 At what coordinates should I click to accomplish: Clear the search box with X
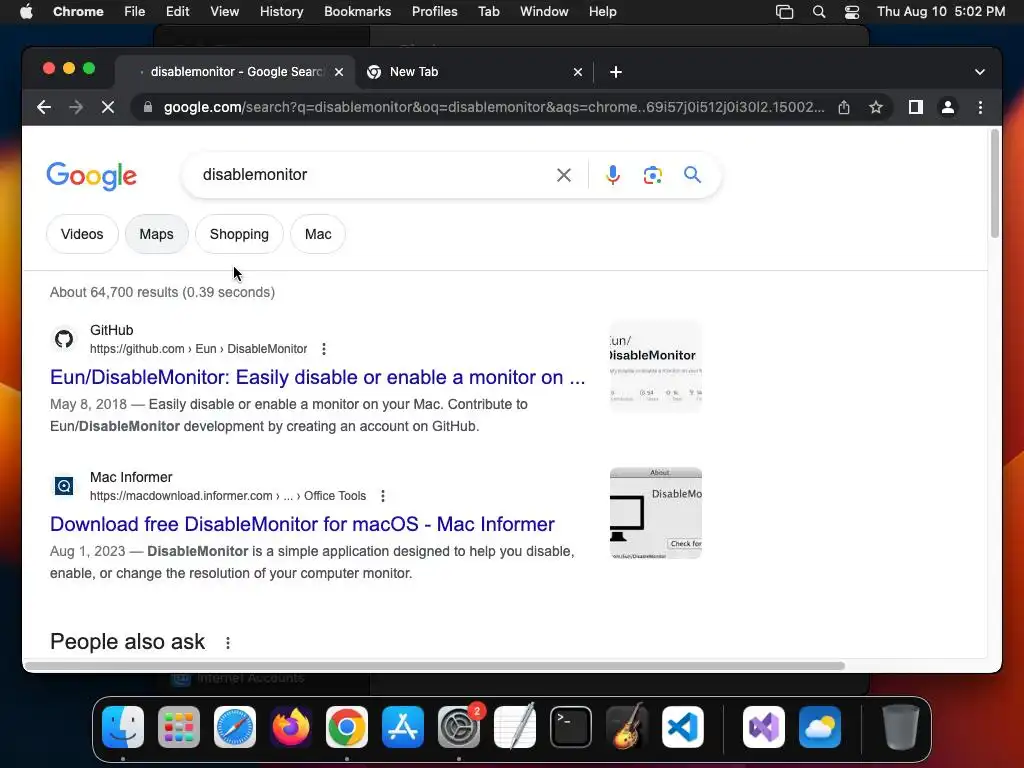564,175
